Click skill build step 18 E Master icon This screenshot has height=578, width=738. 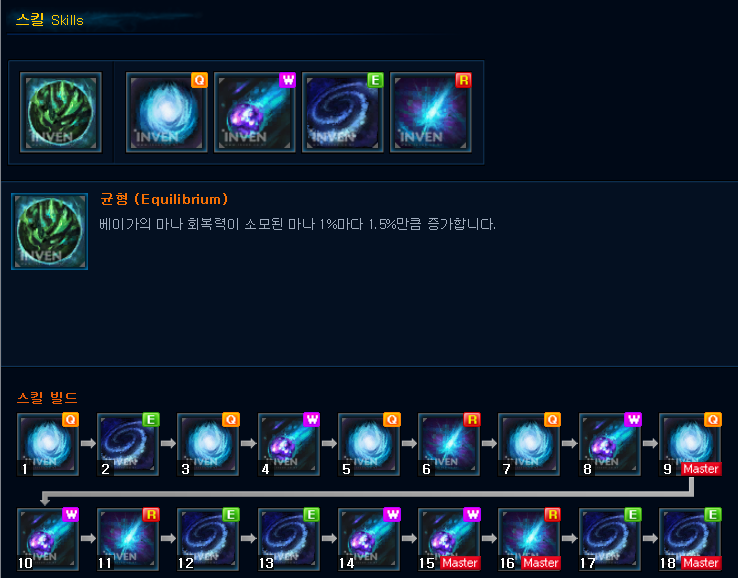pos(690,539)
